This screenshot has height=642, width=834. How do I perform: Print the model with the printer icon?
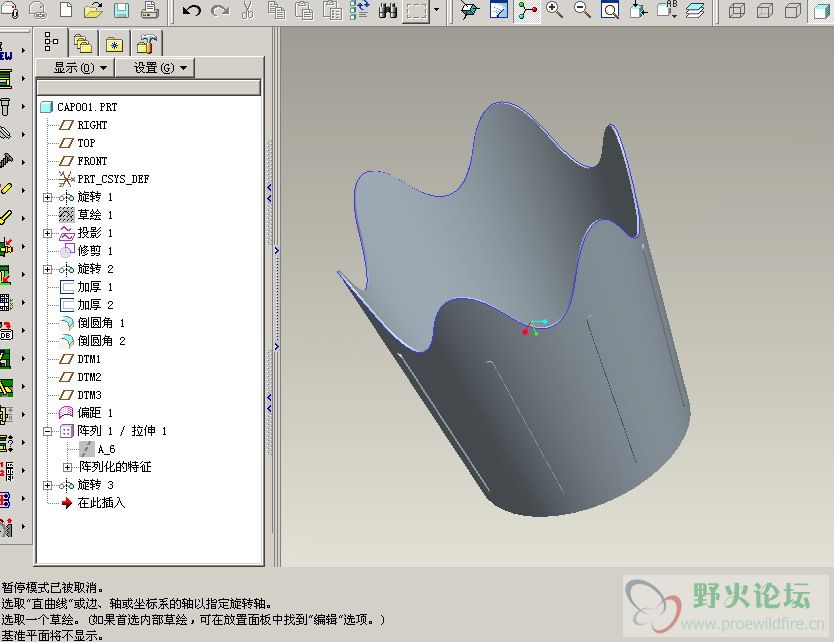(x=149, y=10)
